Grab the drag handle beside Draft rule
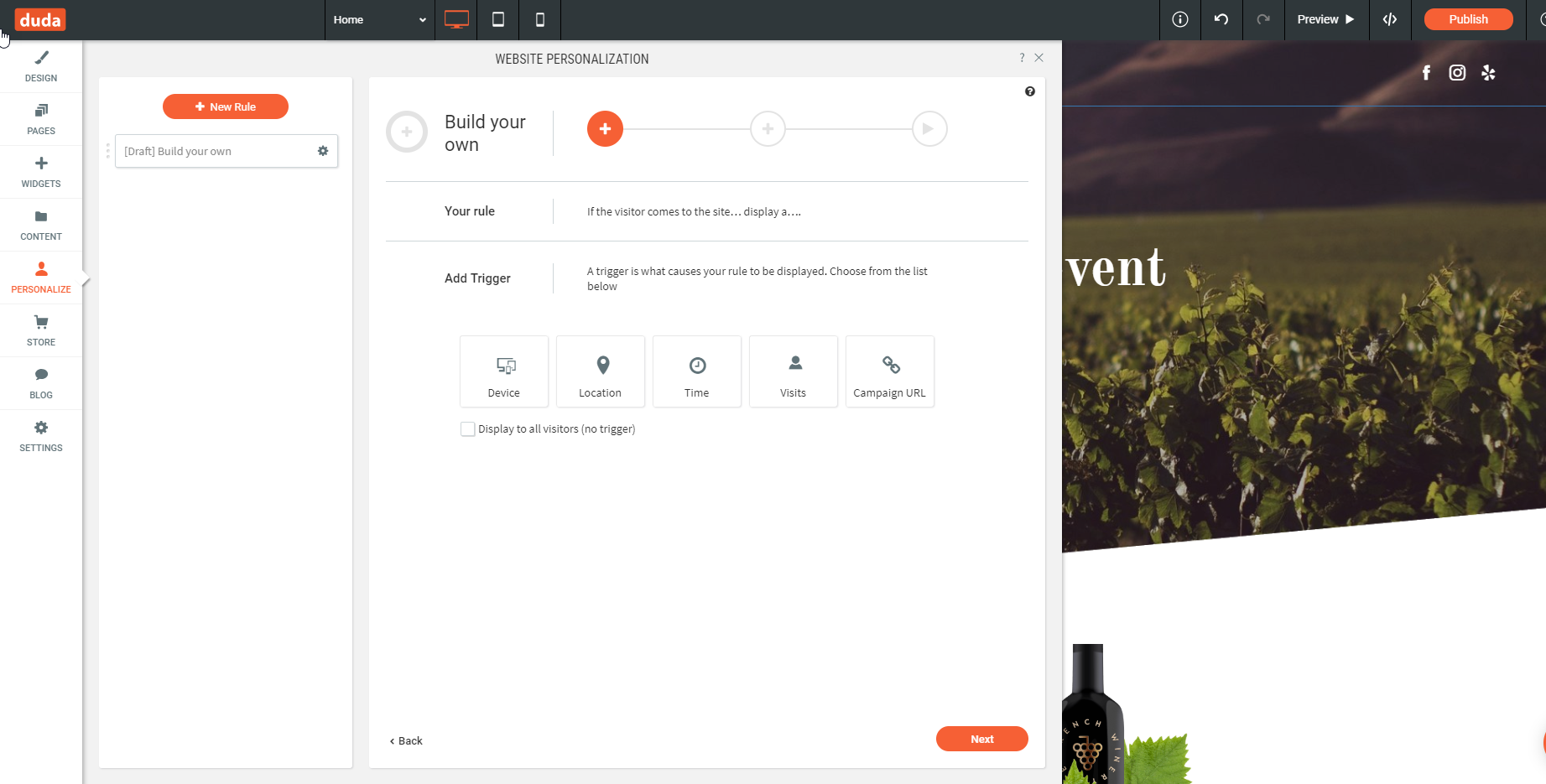 pyautogui.click(x=107, y=151)
